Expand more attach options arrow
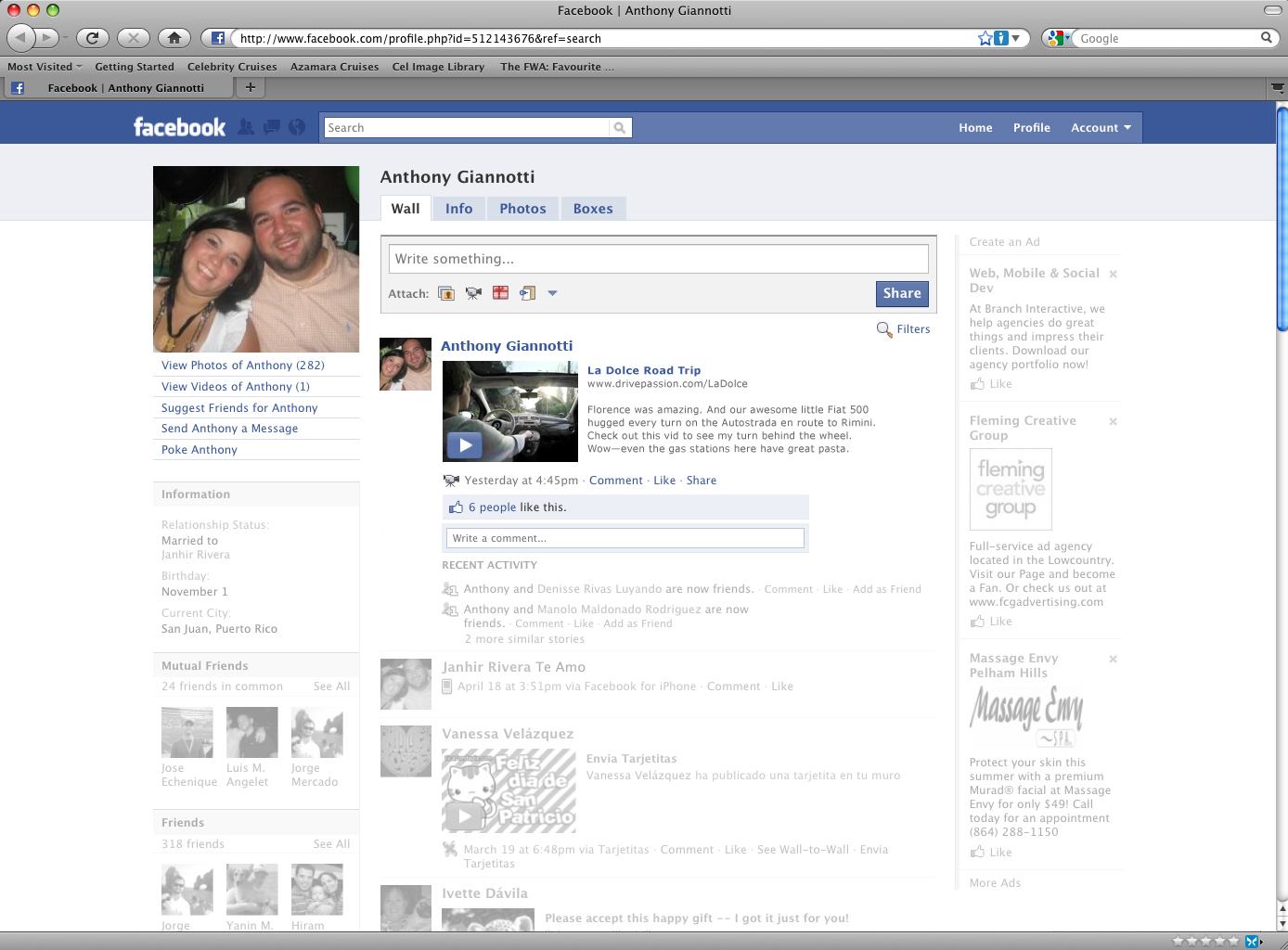Screen dimensions: 1288x950 click(552, 293)
